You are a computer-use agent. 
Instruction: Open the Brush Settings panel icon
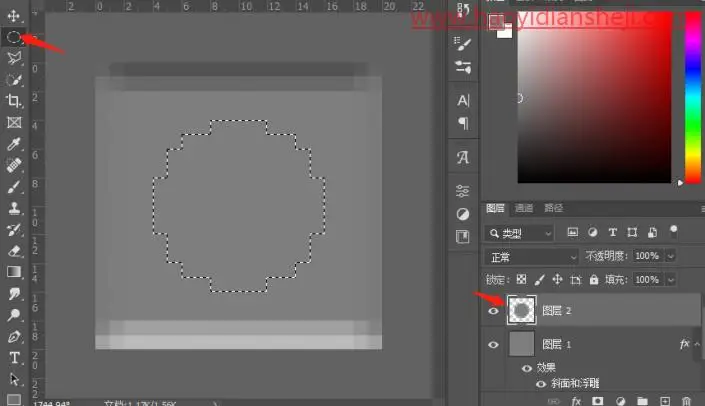click(x=463, y=43)
